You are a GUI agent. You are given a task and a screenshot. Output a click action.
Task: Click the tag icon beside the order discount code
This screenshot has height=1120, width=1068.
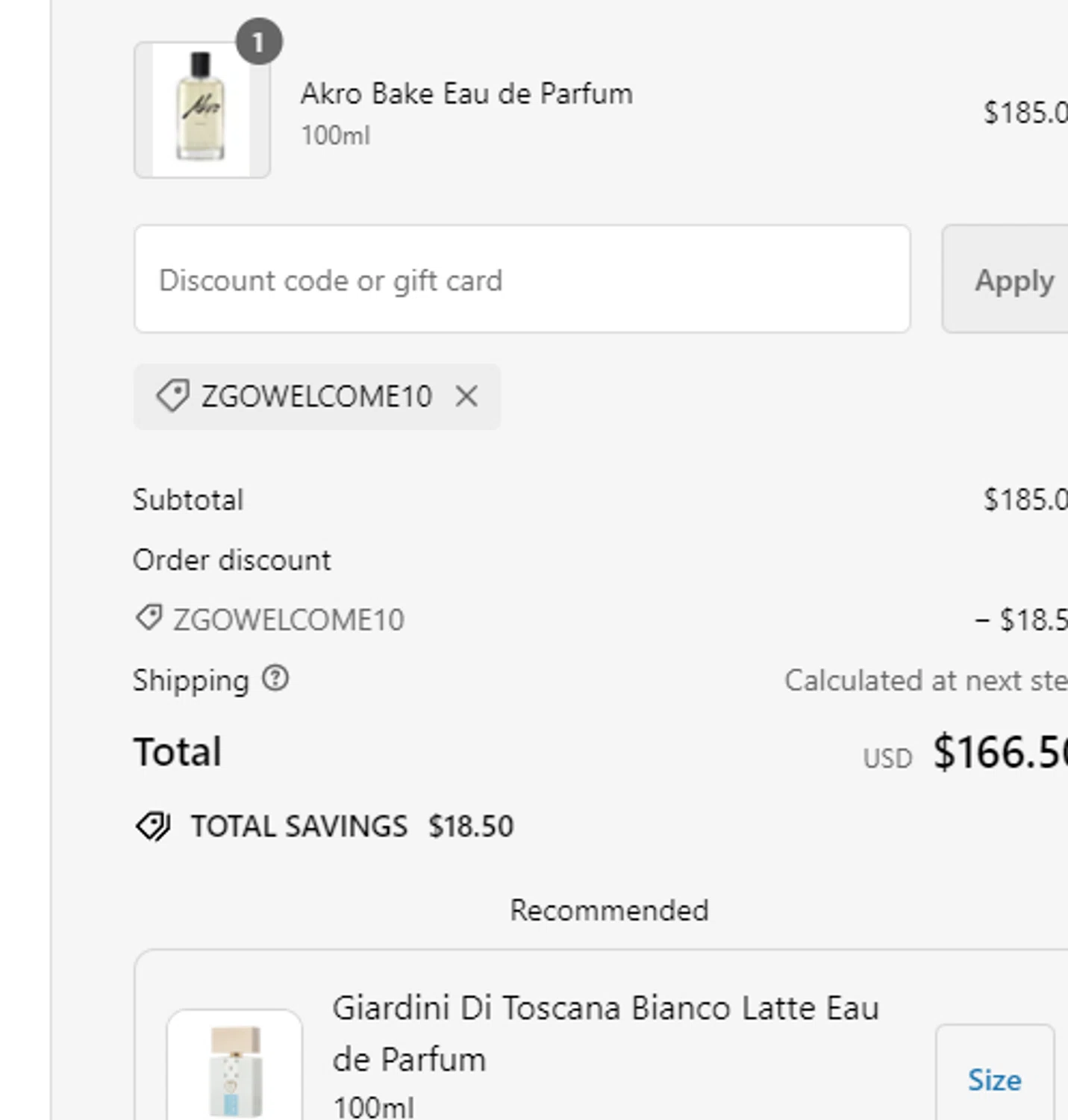coord(149,618)
